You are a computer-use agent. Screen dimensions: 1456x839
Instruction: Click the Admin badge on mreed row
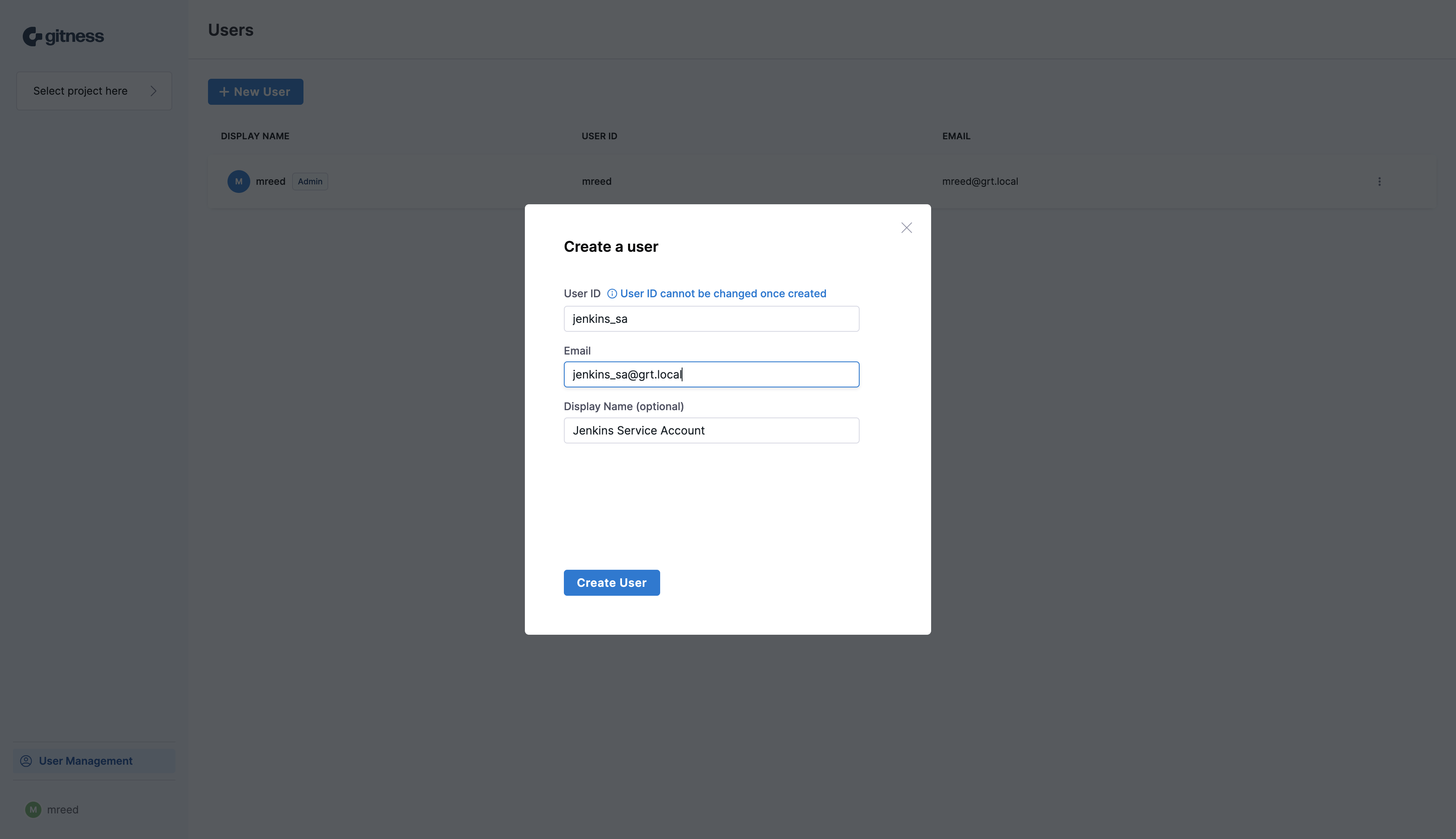[x=310, y=182]
